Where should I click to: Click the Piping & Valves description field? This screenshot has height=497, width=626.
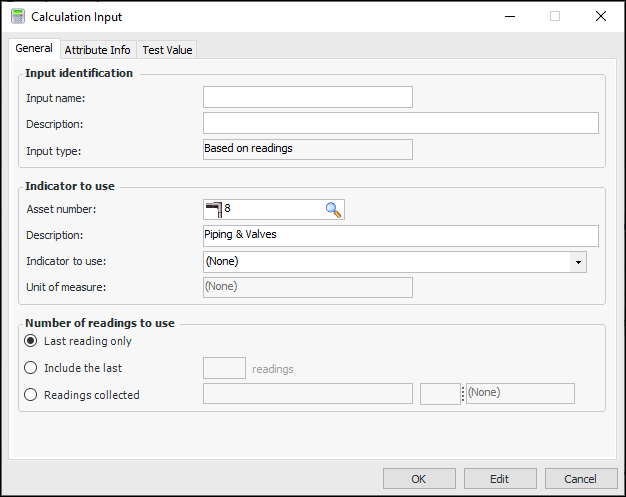(400, 236)
